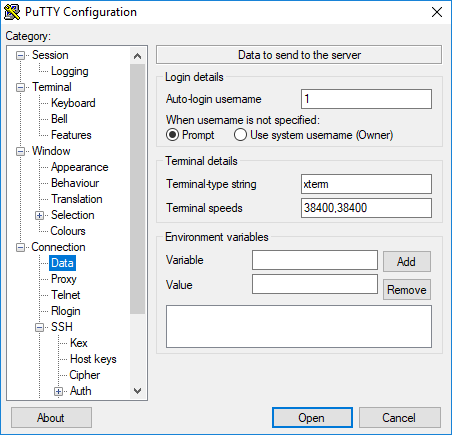Screen dimensions: 452x435
Task: Click the category list scroll down arrow
Action: (137, 391)
